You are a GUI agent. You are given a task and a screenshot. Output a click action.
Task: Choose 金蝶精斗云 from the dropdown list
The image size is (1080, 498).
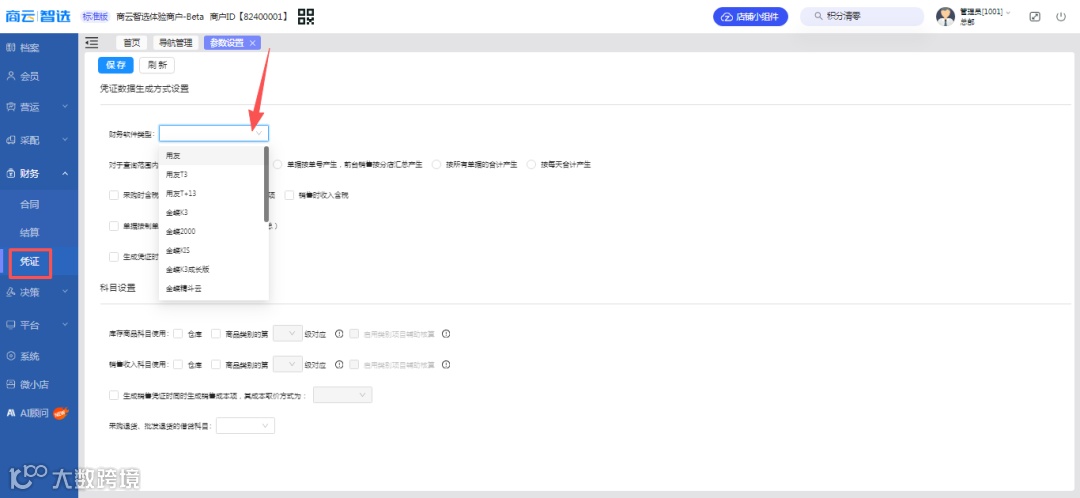point(211,289)
